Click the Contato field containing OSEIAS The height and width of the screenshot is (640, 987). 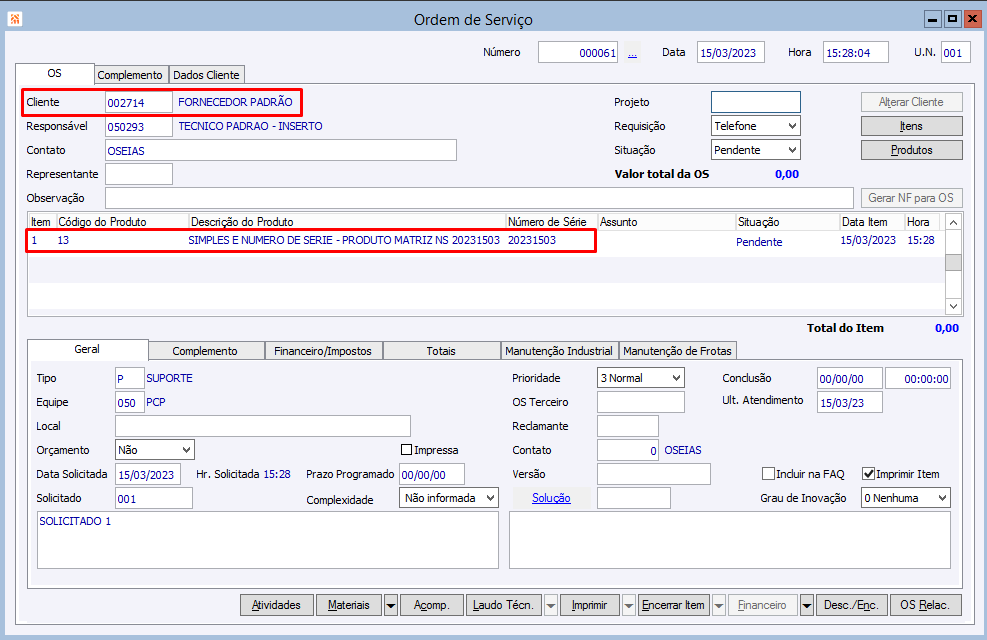click(x=281, y=150)
